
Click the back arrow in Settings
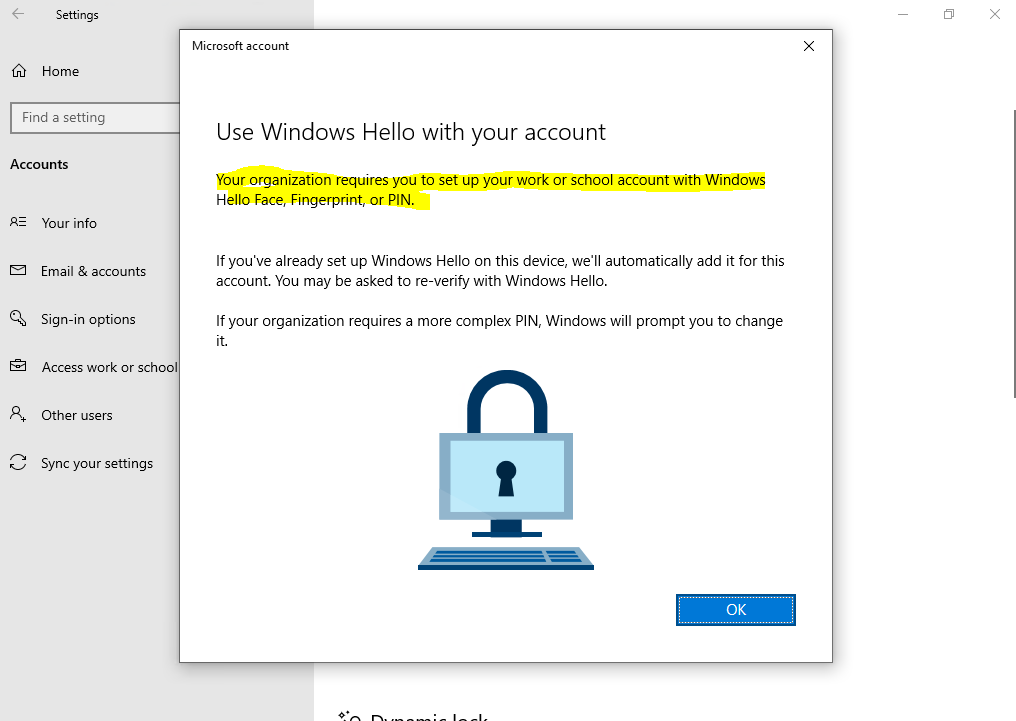[18, 14]
